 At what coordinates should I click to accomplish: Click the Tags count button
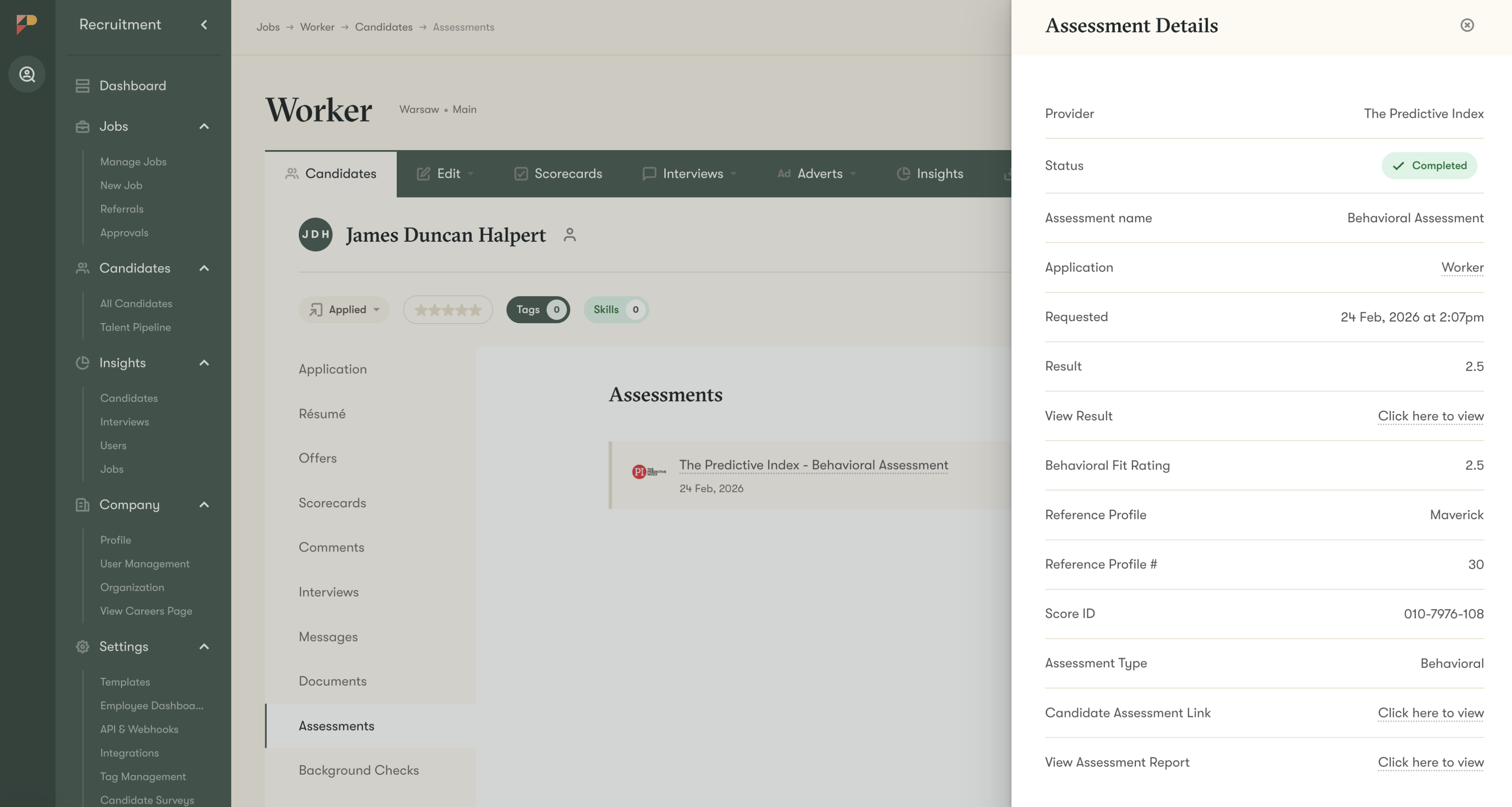coord(537,310)
